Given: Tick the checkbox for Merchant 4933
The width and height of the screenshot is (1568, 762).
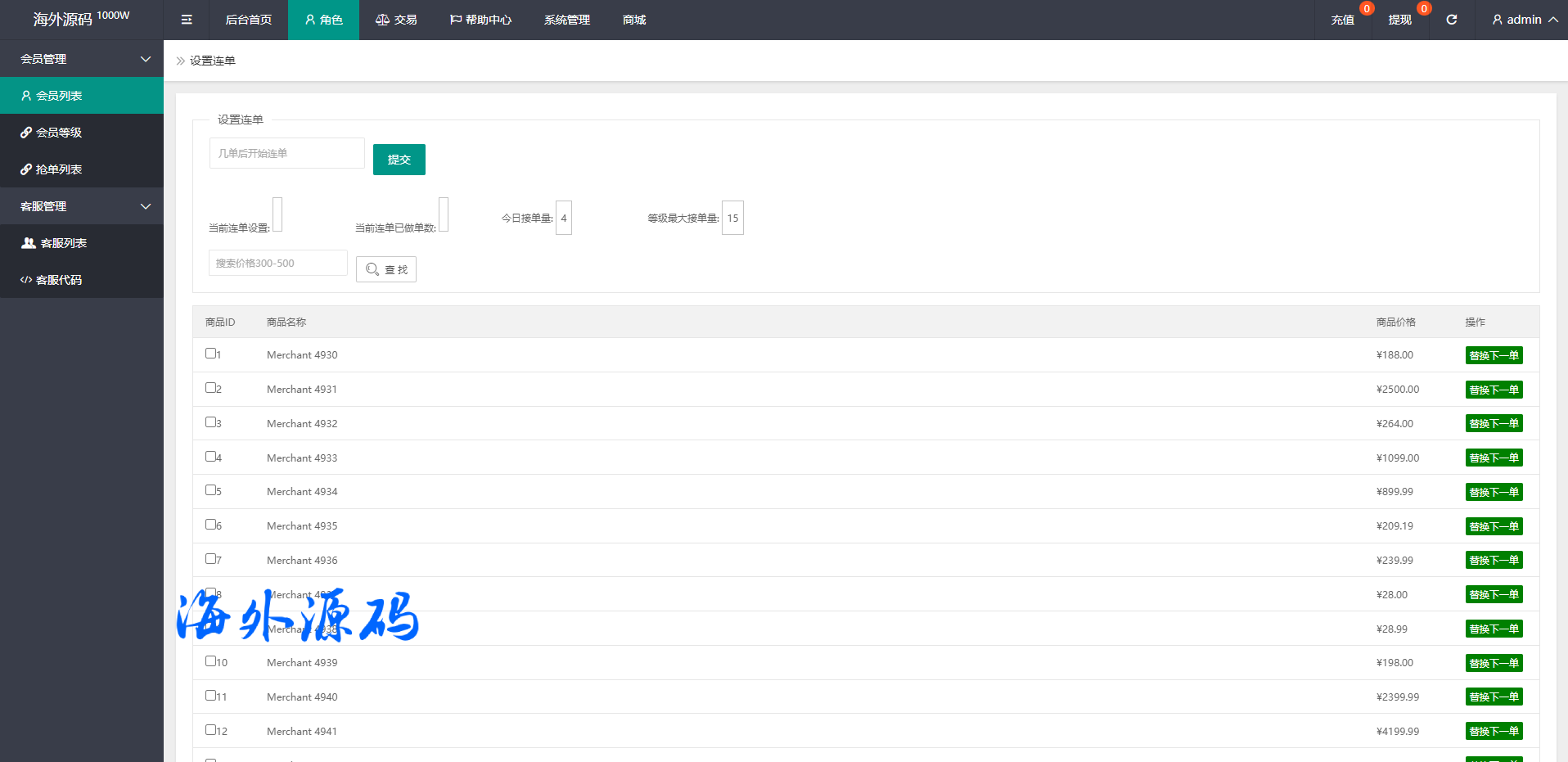Looking at the screenshot, I should [210, 457].
